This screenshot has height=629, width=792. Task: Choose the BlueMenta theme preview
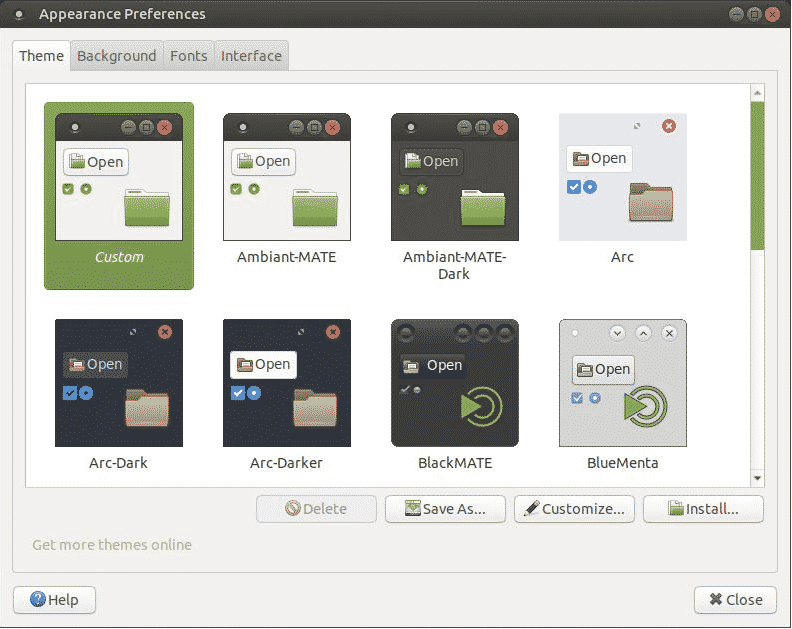click(623, 383)
